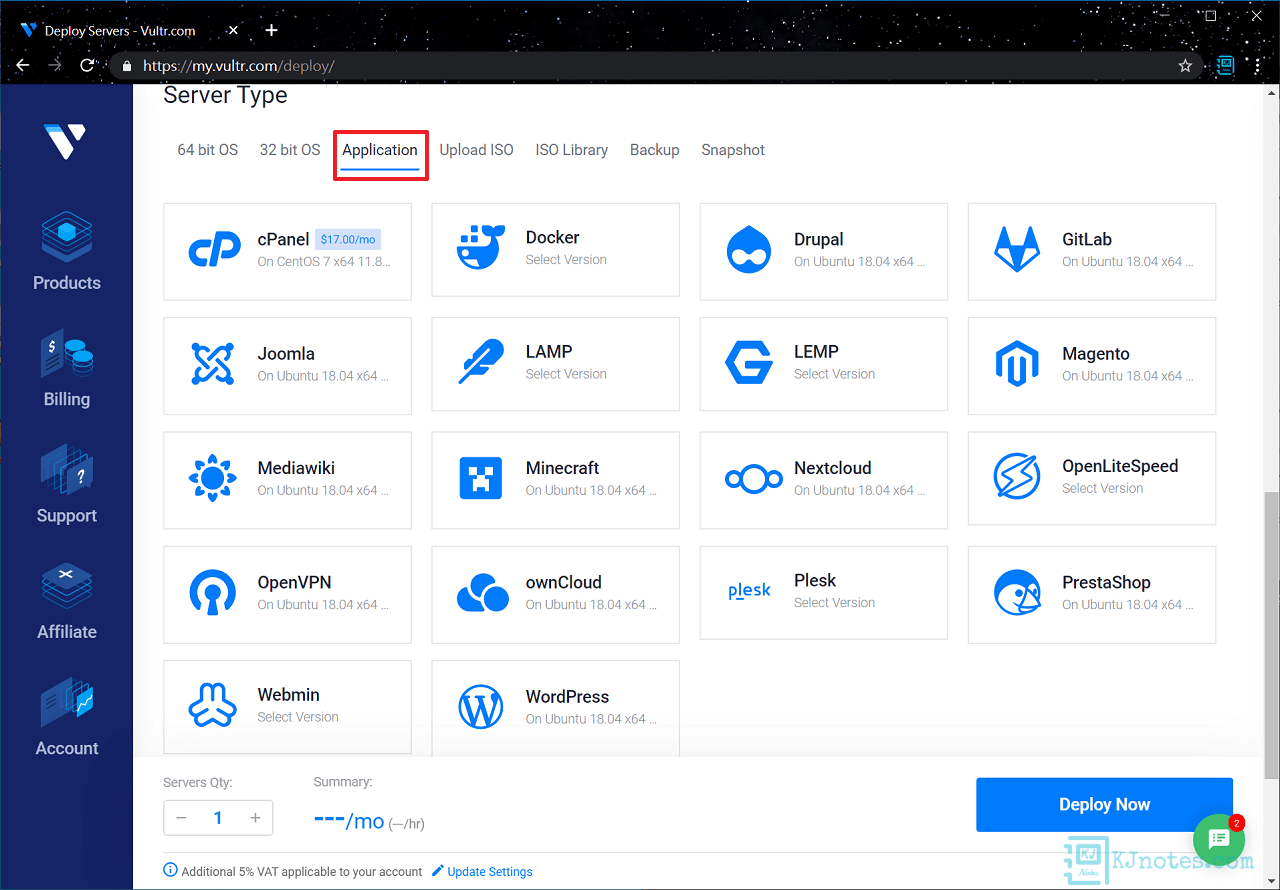The width and height of the screenshot is (1280, 890).
Task: Select the OpenVPN keyhole icon
Action: (213, 593)
